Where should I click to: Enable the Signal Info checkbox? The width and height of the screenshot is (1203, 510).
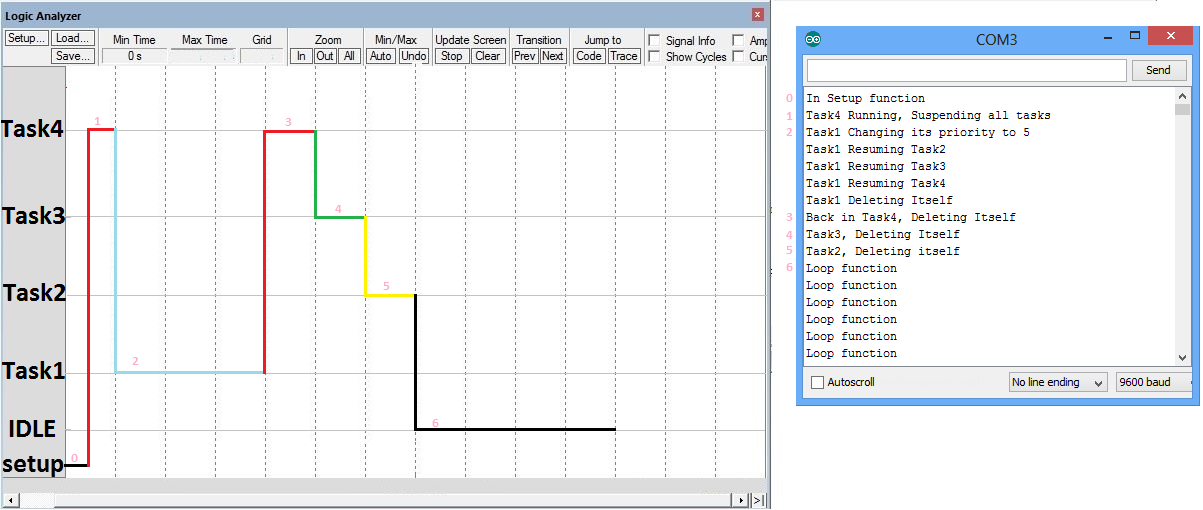(x=654, y=41)
